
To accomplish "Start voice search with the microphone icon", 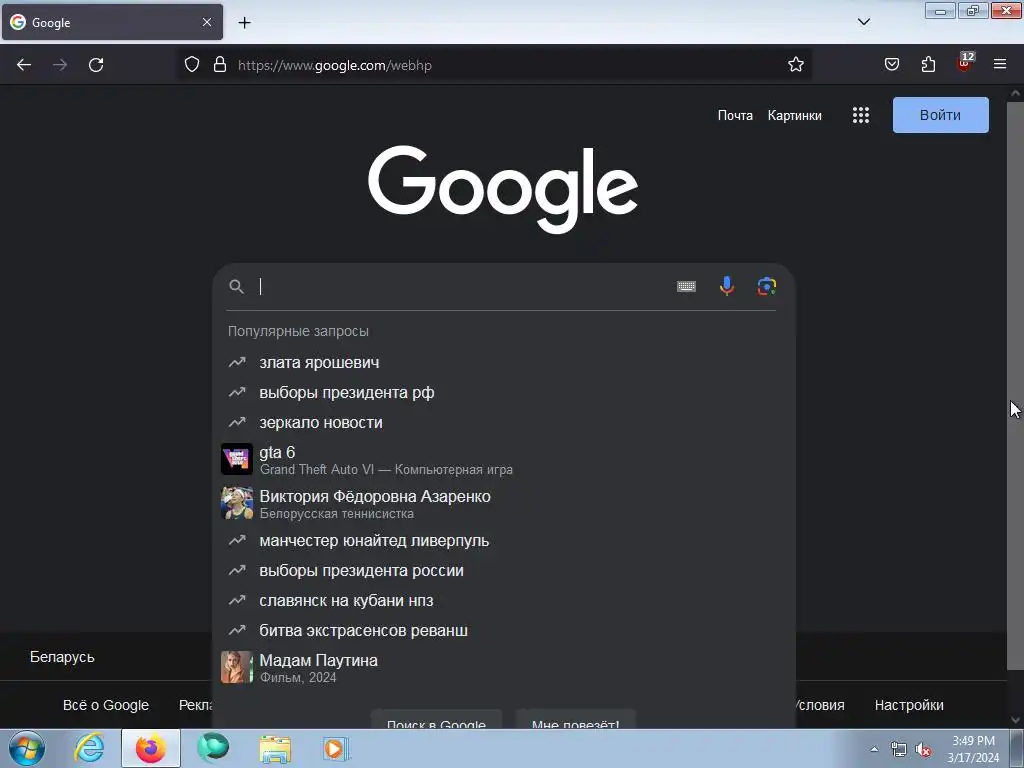I will (x=726, y=286).
